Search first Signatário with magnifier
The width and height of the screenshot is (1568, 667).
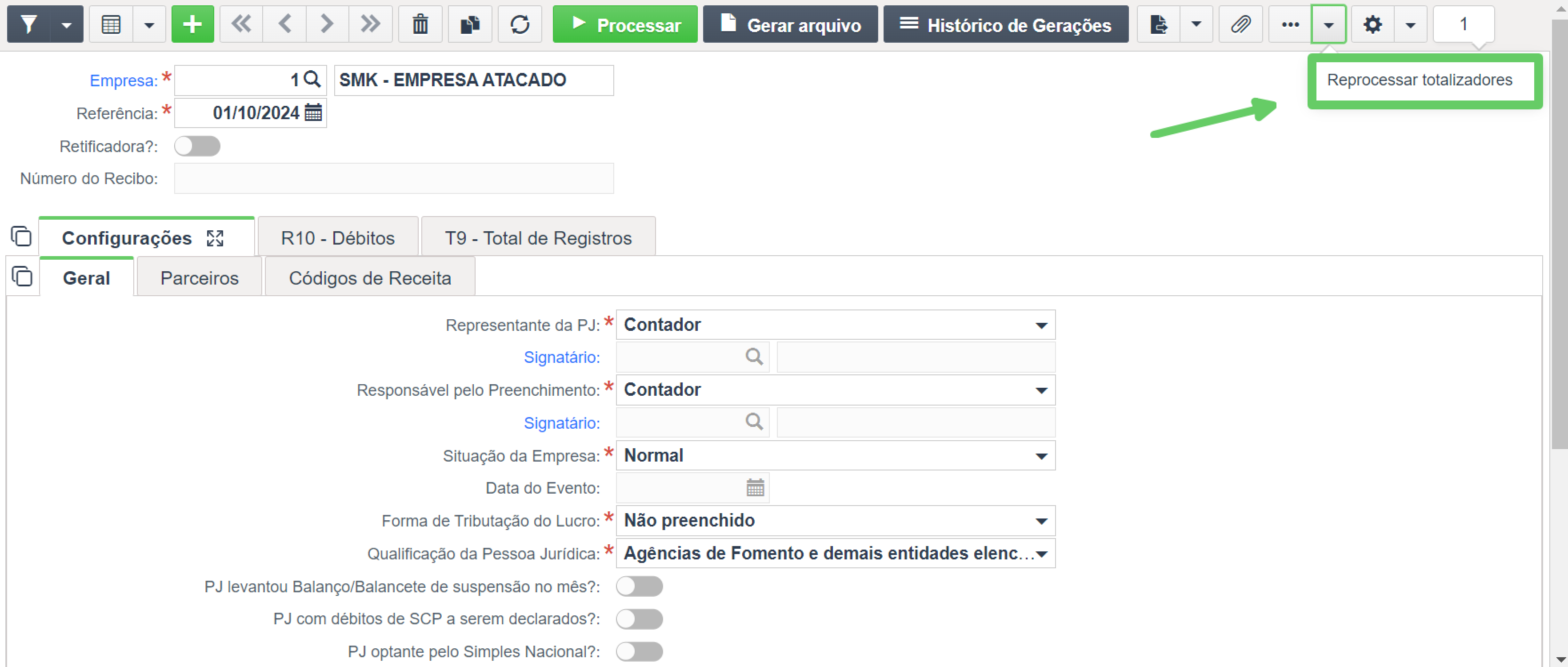(754, 357)
